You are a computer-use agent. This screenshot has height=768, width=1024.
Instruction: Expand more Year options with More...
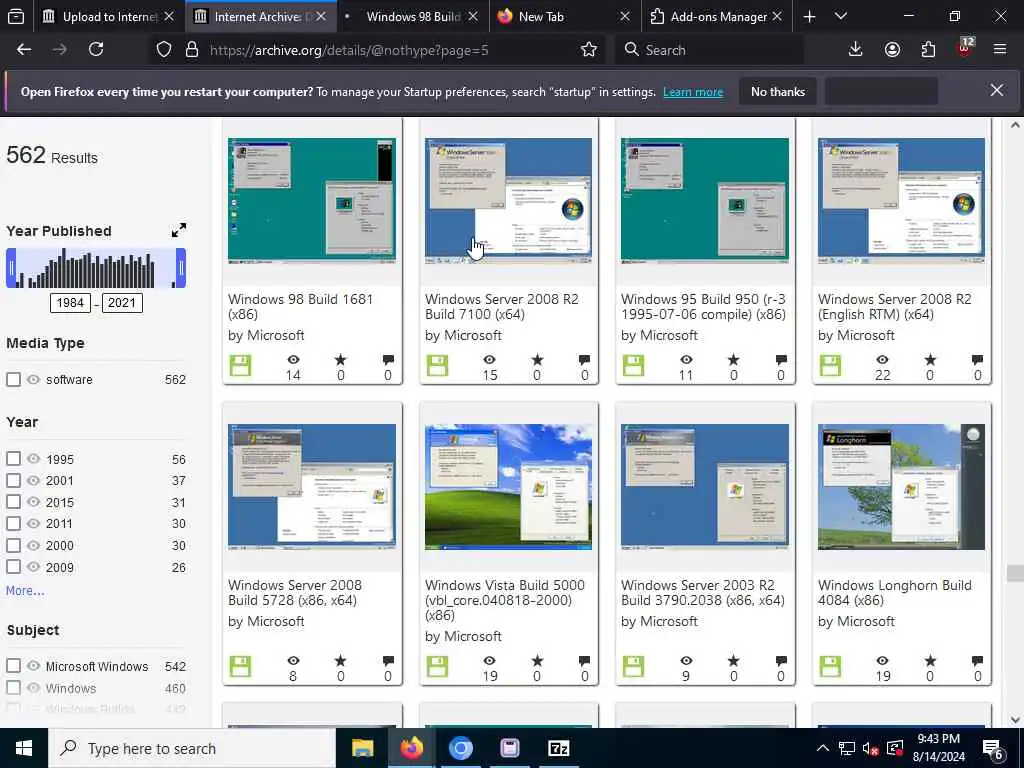25,590
